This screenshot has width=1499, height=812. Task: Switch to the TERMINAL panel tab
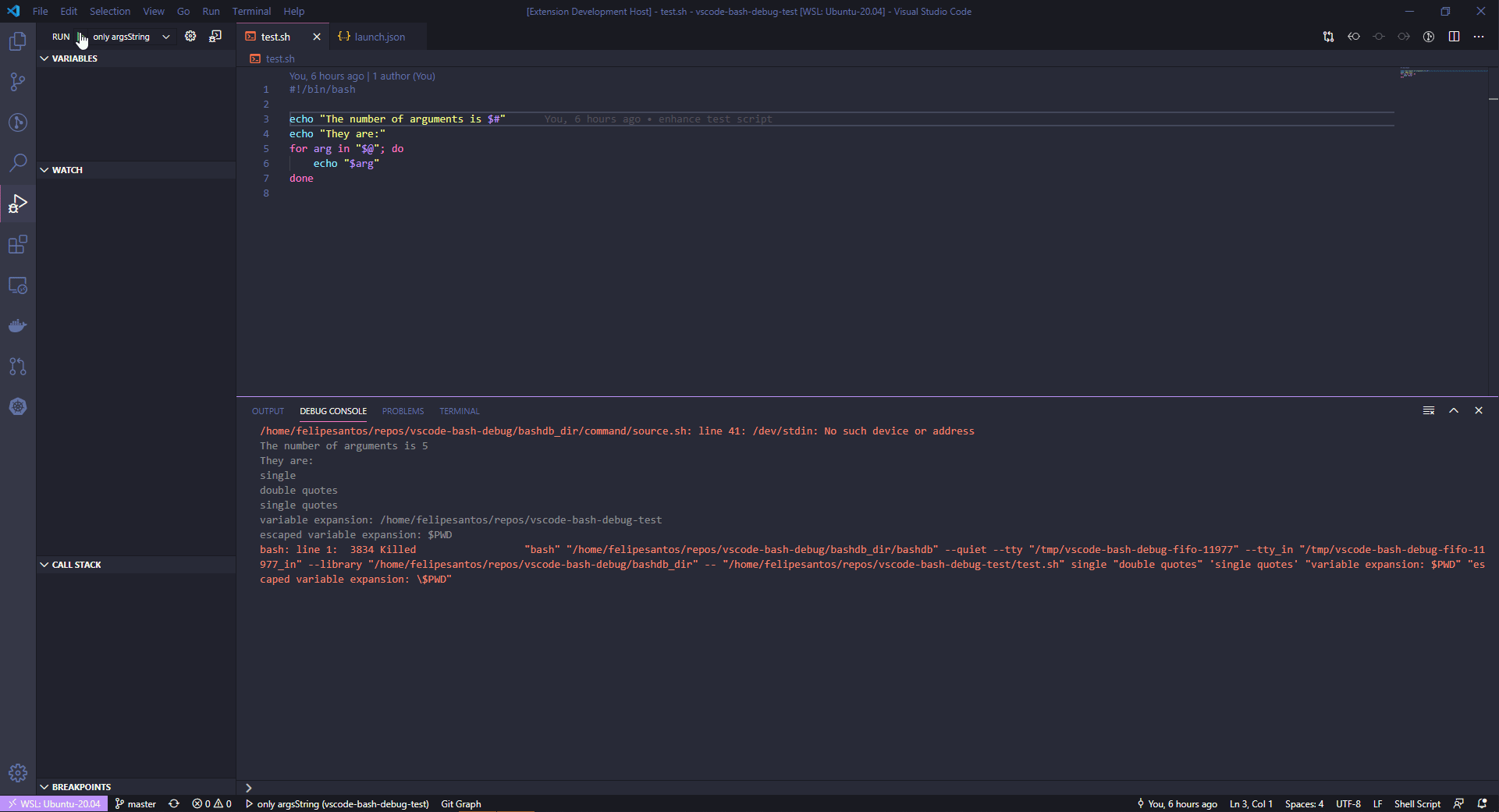pyautogui.click(x=459, y=411)
